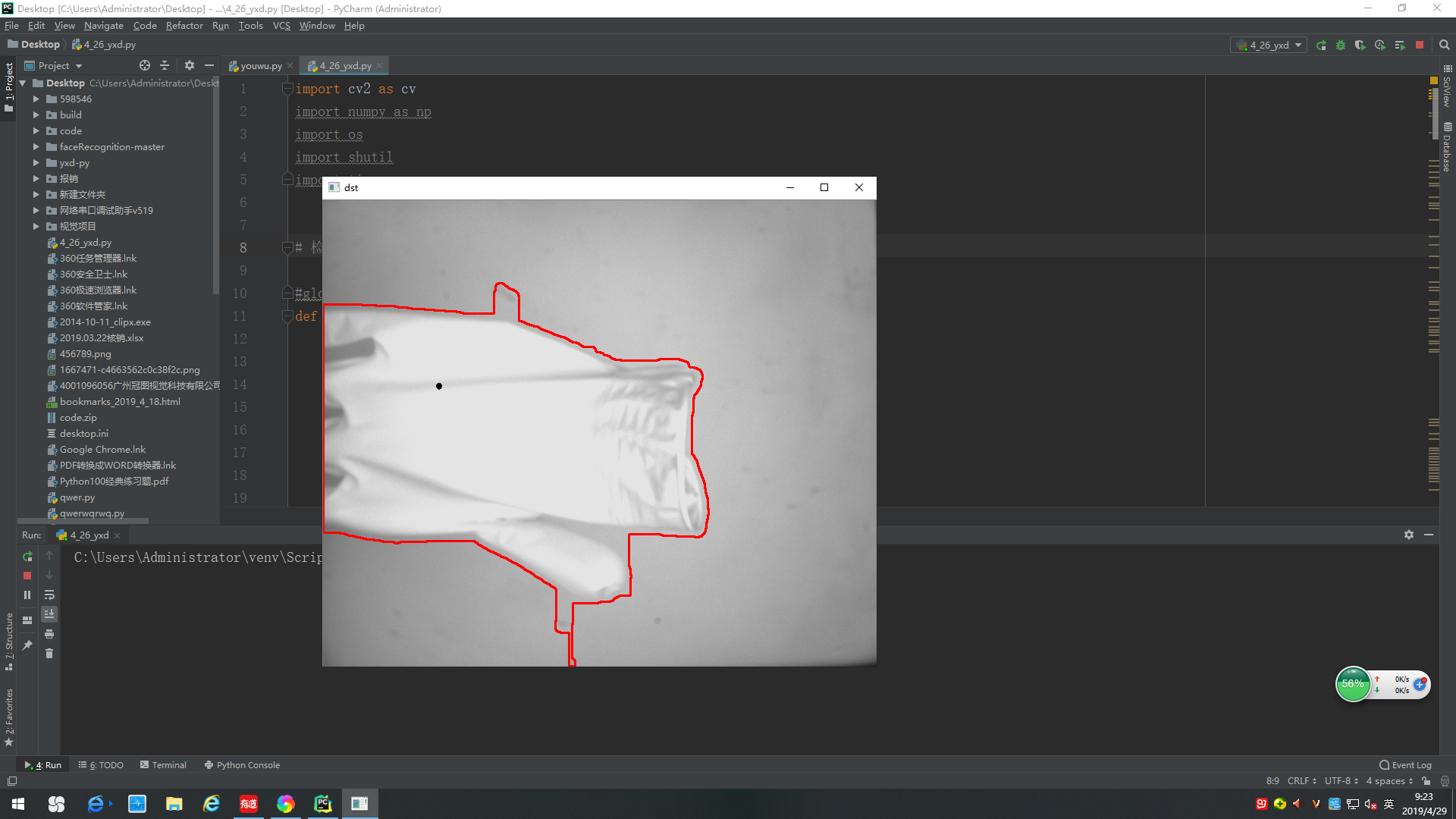Toggle scroll-to-end in the Run console
Screen dimensions: 1456x819
(x=49, y=614)
